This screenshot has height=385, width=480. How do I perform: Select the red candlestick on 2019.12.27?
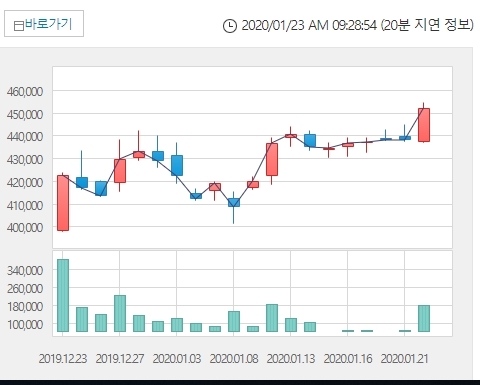click(120, 171)
